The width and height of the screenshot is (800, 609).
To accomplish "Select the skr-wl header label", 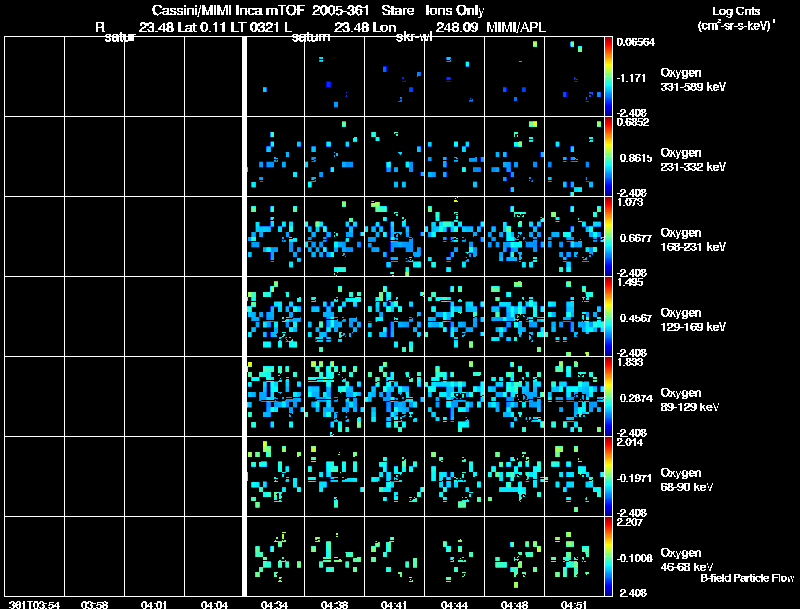I will tap(414, 37).
